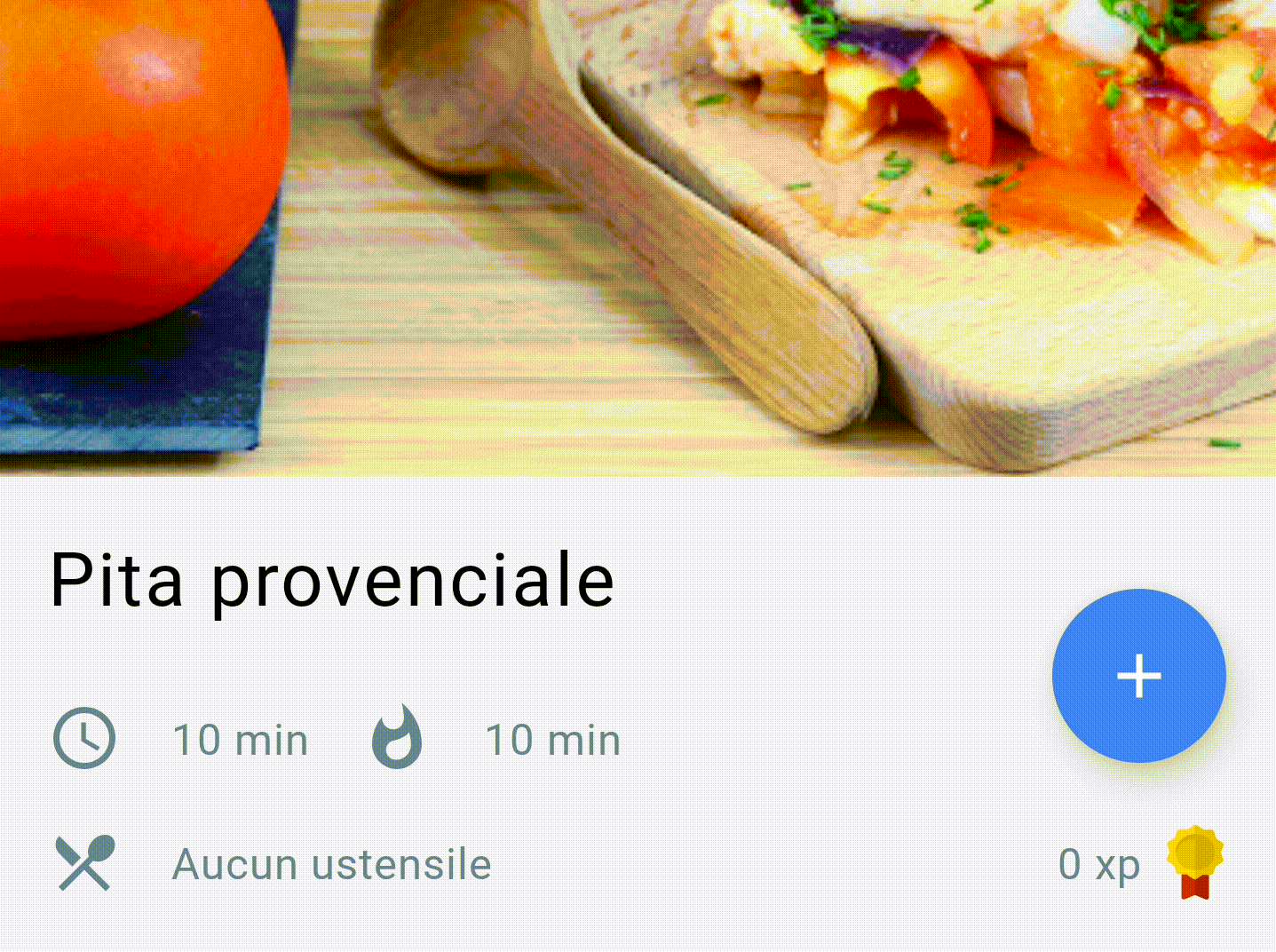Screen dimensions: 1276x952
Task: Click the clock preparation time icon
Action: pos(84,738)
